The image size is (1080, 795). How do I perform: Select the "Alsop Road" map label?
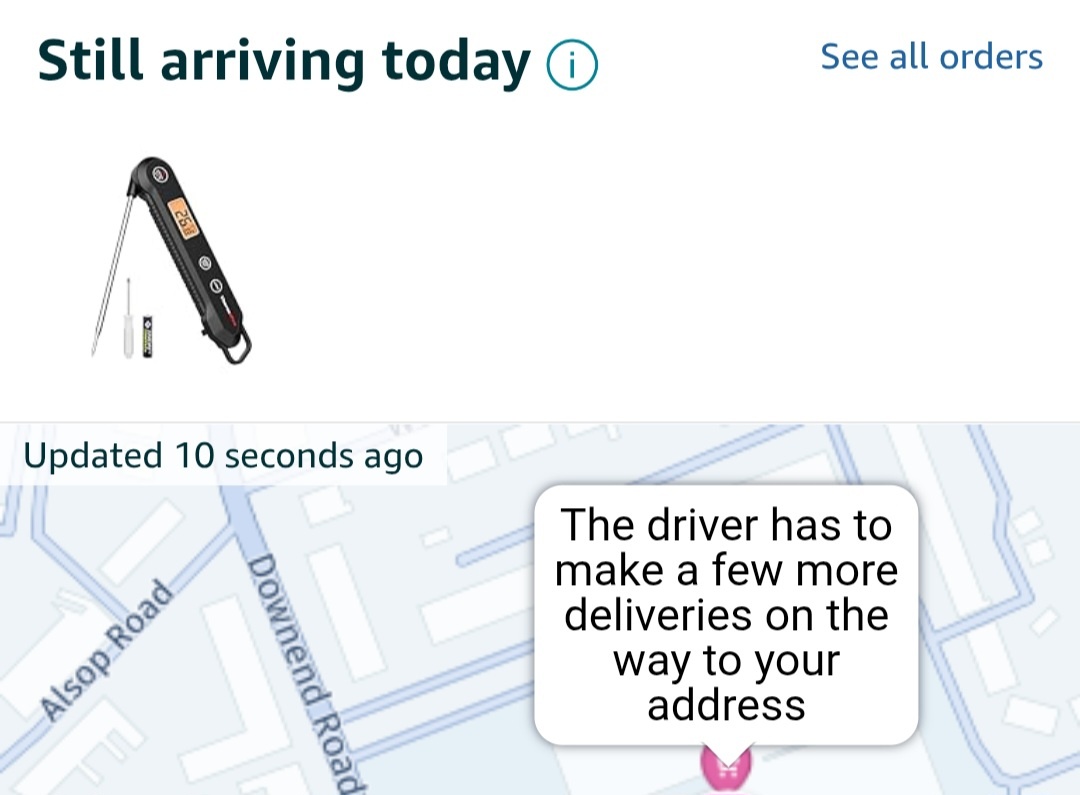tap(106, 650)
